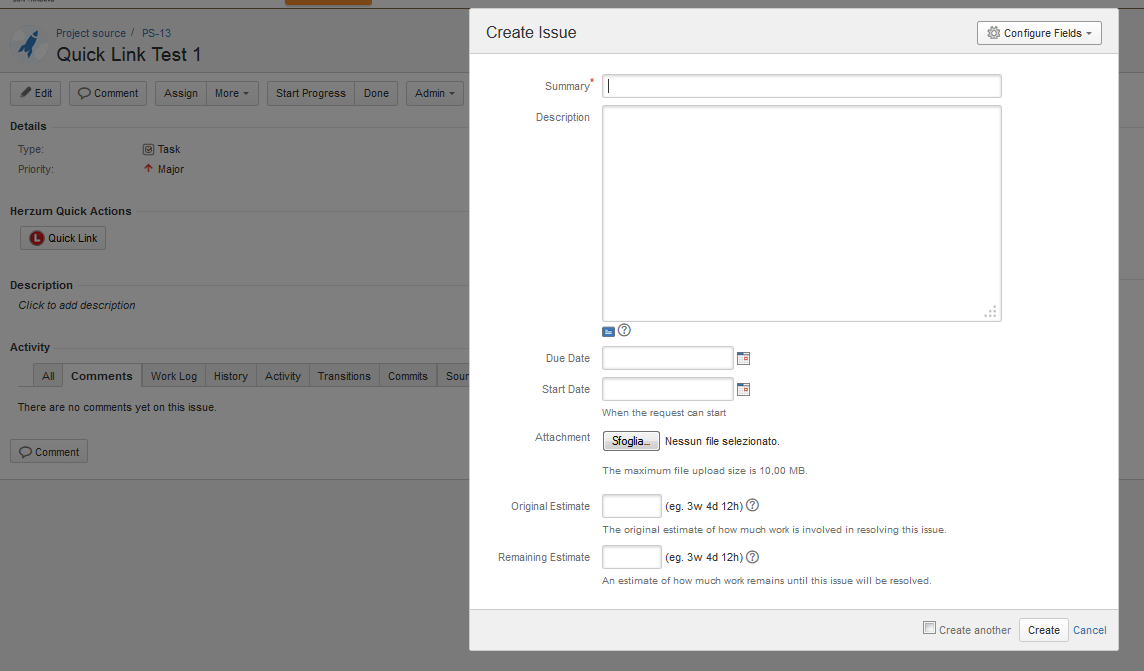Open the More actions dropdown
This screenshot has height=671, width=1144.
(232, 93)
